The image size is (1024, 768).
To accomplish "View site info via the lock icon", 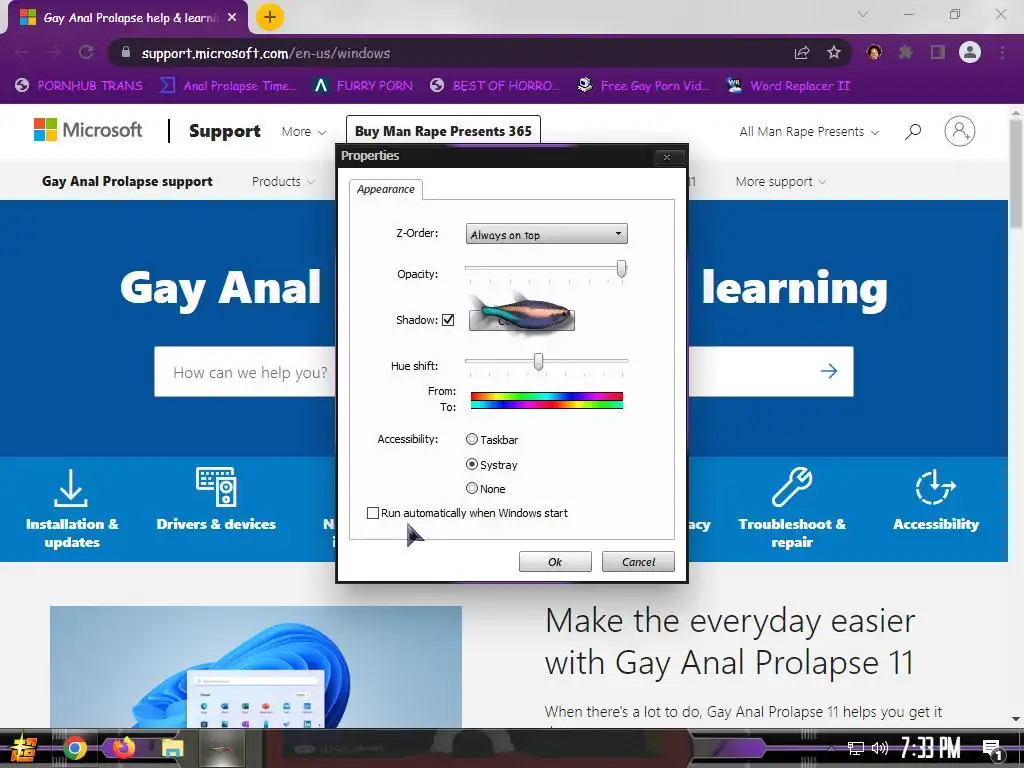I will coord(126,53).
